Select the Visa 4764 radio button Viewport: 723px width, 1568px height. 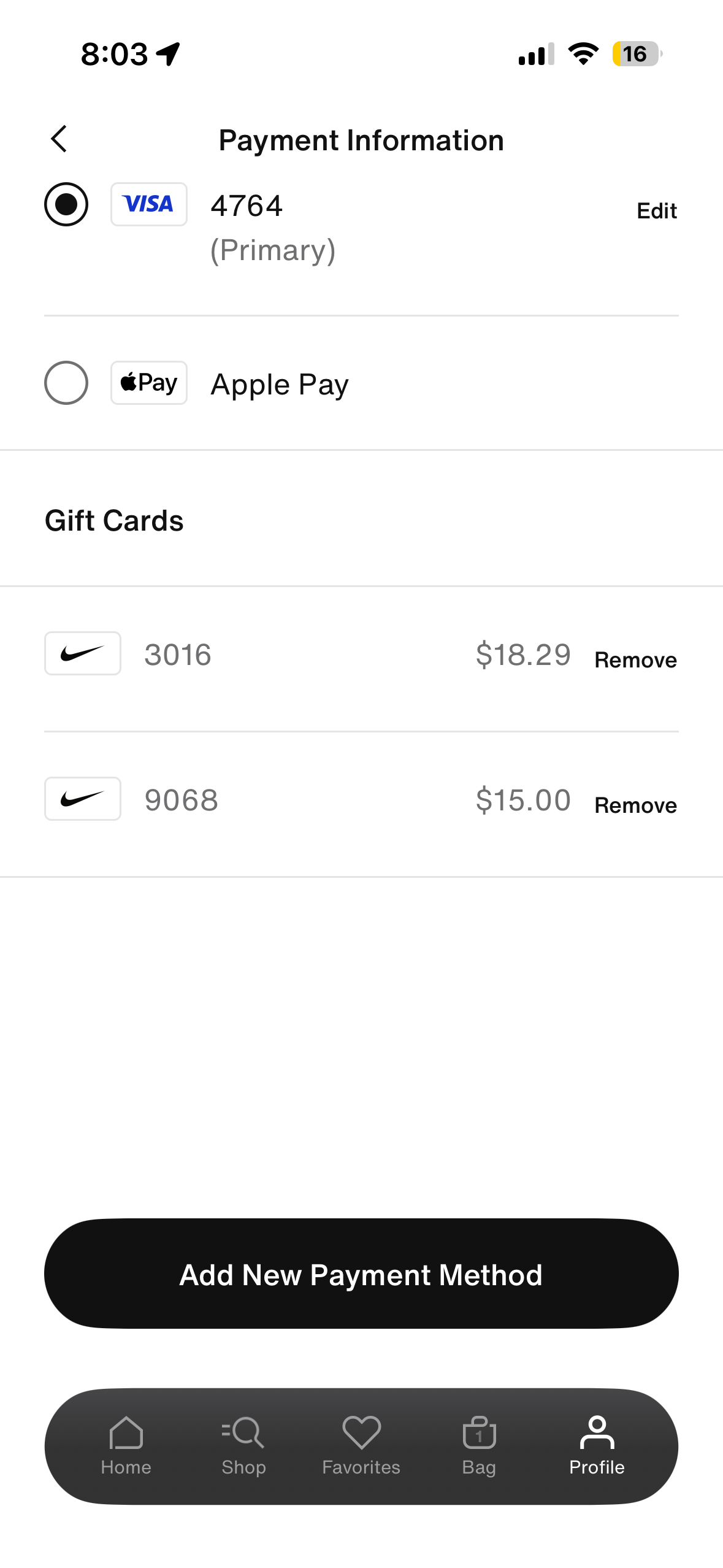tap(66, 204)
